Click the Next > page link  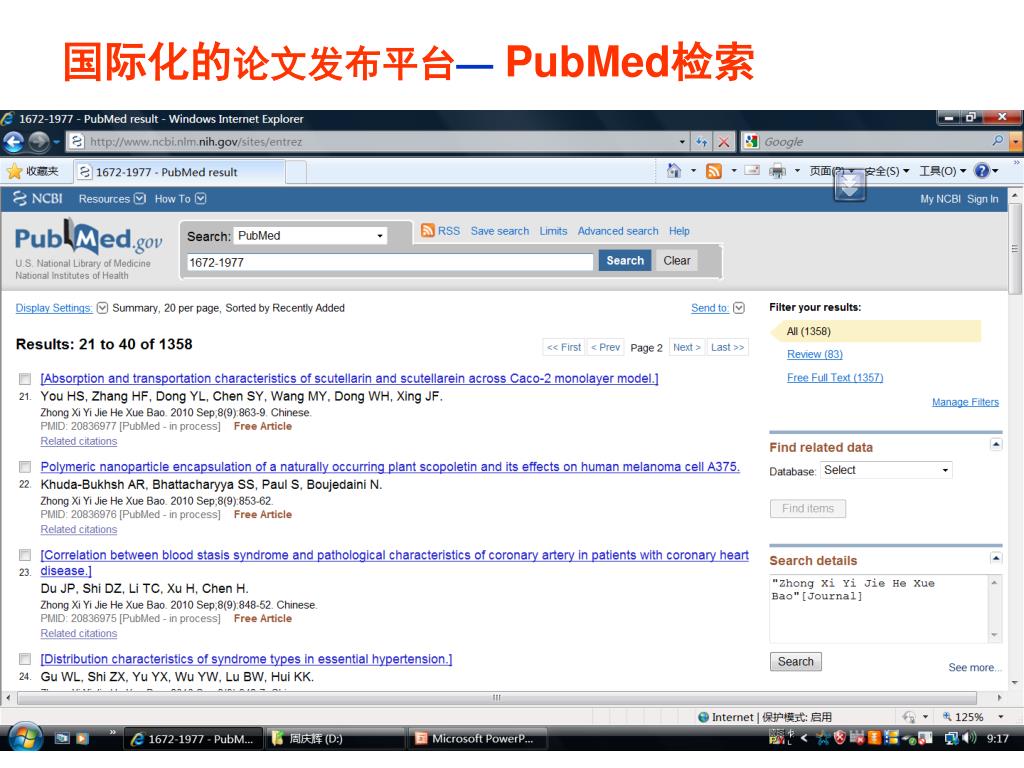(x=686, y=347)
